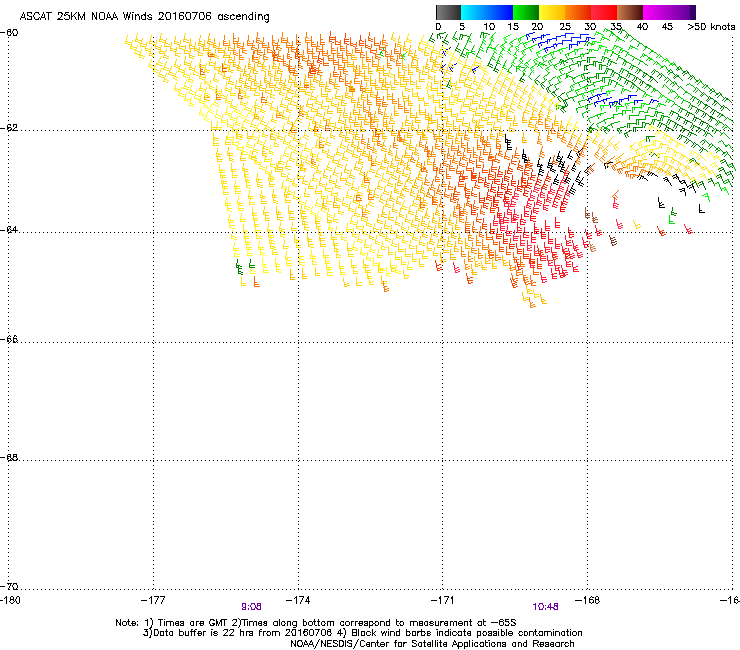Click the magenta 40-45 knots legend swatch
Viewport: 740px width, 650px height.
[x=656, y=12]
